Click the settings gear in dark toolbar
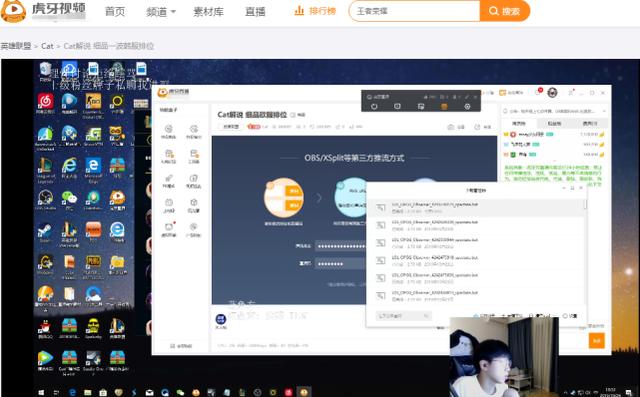 [x=467, y=106]
